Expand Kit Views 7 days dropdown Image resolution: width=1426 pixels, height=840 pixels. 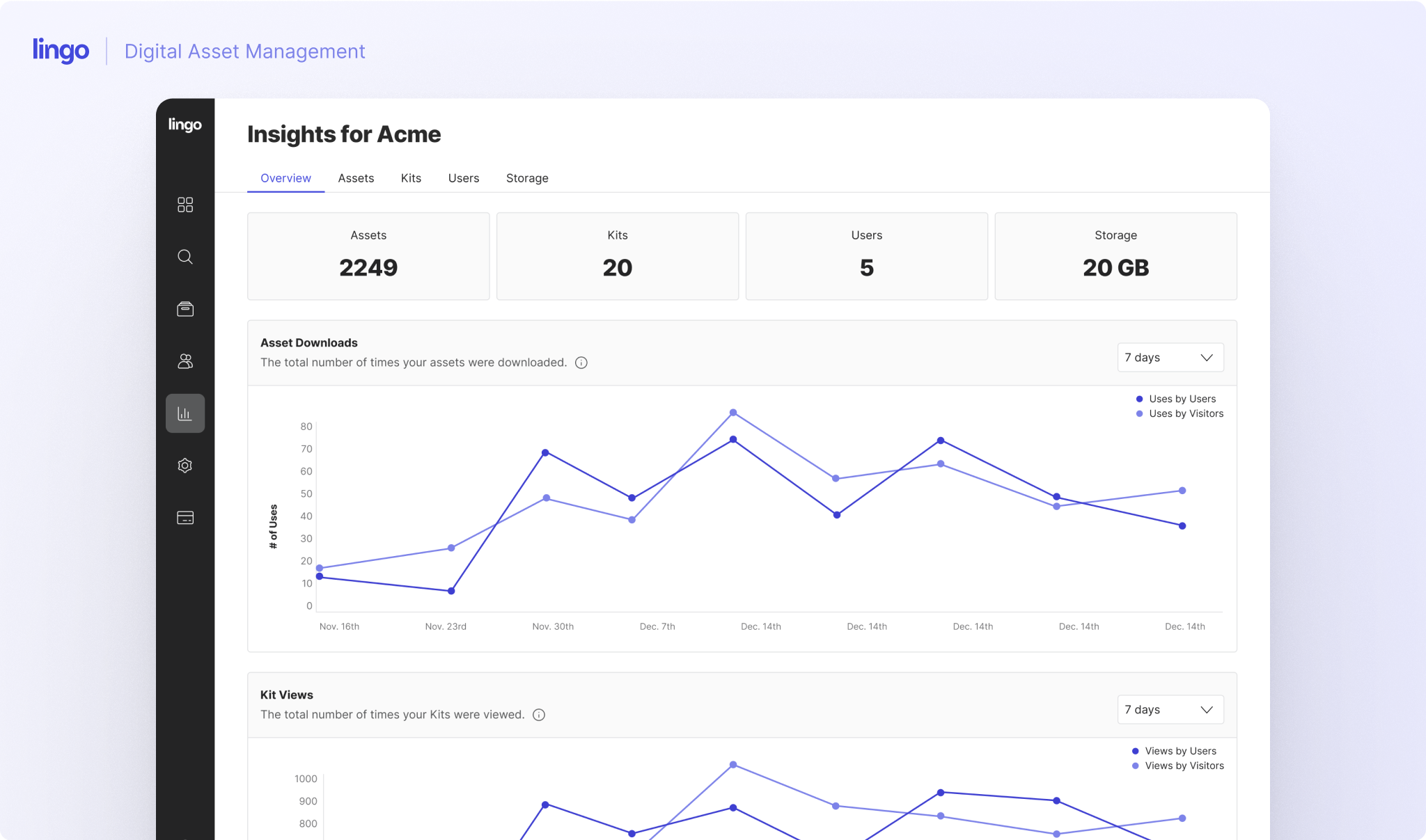pos(1170,710)
